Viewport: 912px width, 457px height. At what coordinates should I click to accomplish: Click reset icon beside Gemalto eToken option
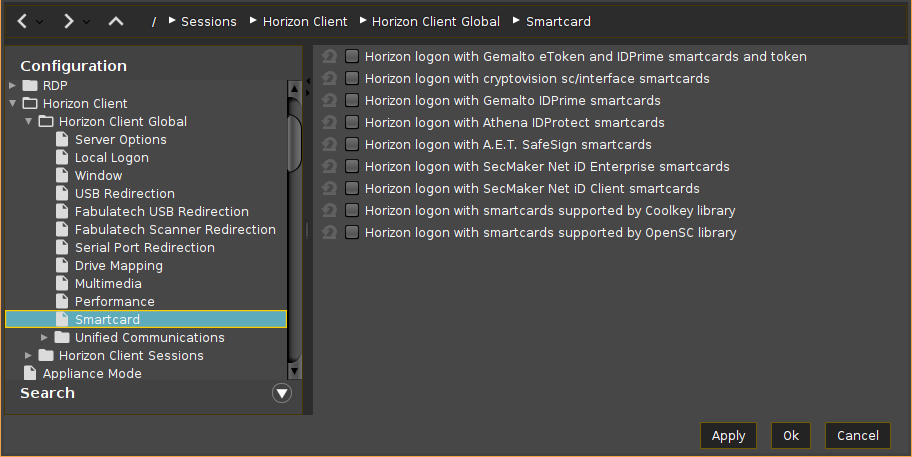click(x=328, y=57)
